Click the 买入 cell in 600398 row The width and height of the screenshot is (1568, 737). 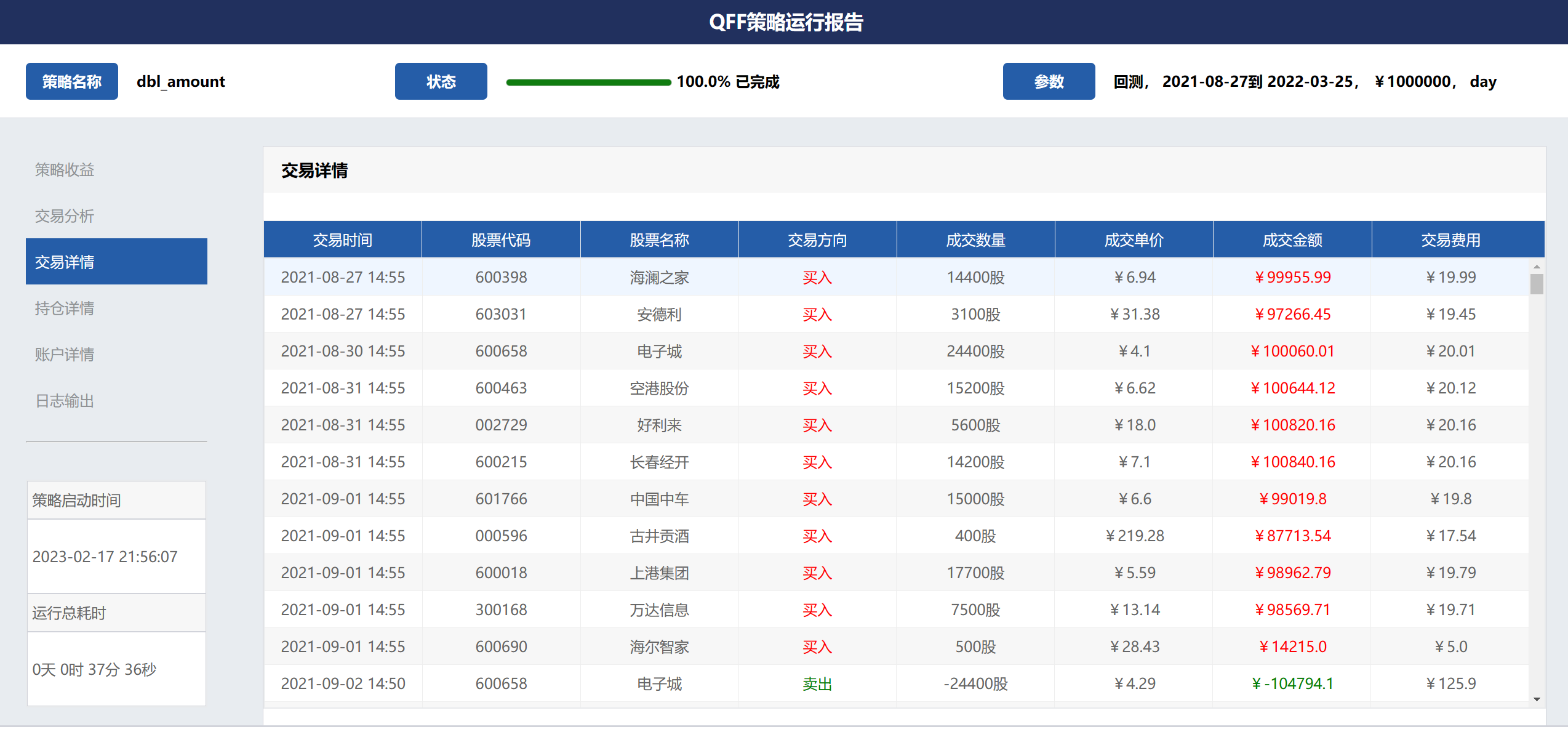click(817, 277)
